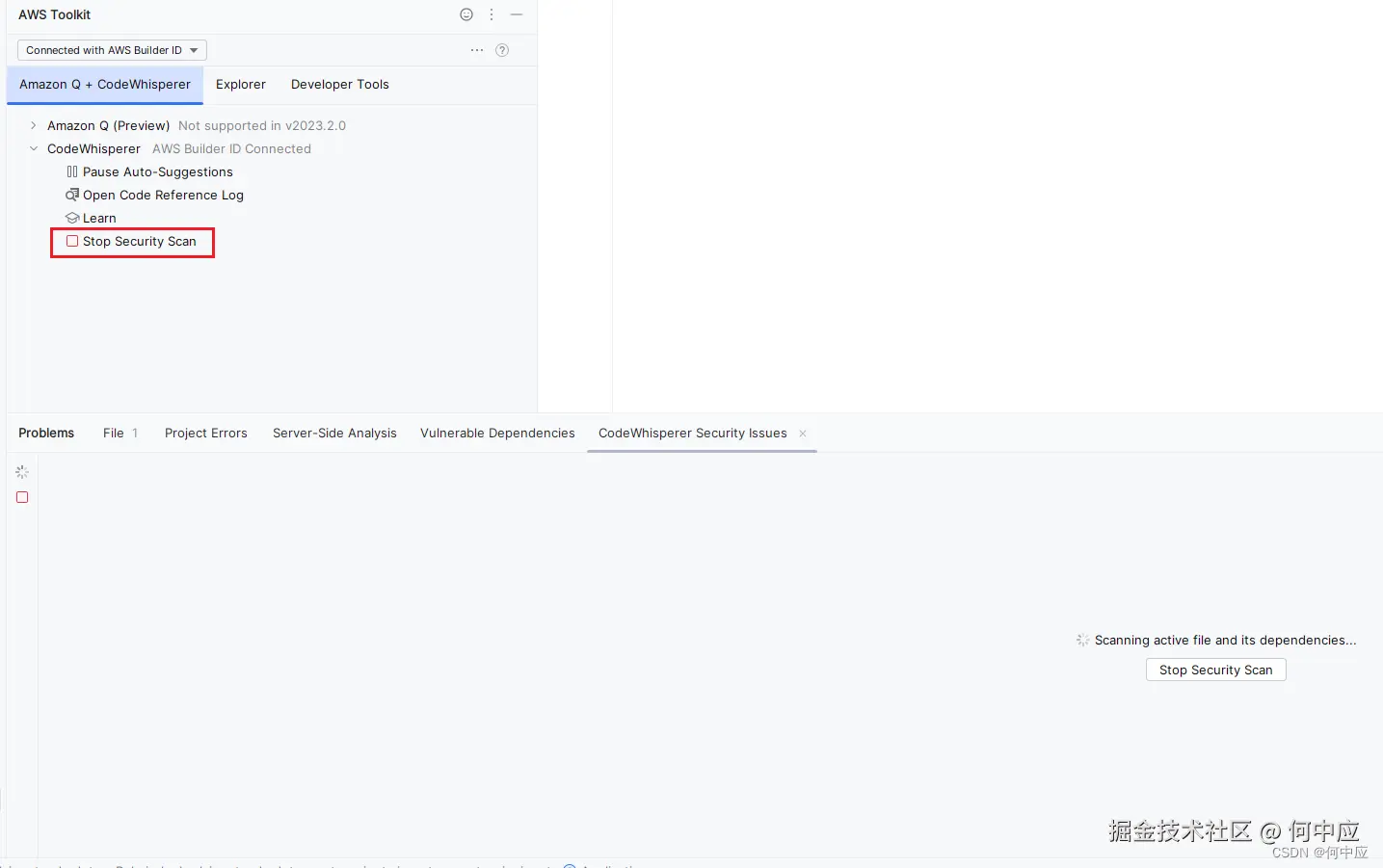Screen dimensions: 1383x868
Task: Click the AWS Toolkit panel title
Action: click(55, 14)
